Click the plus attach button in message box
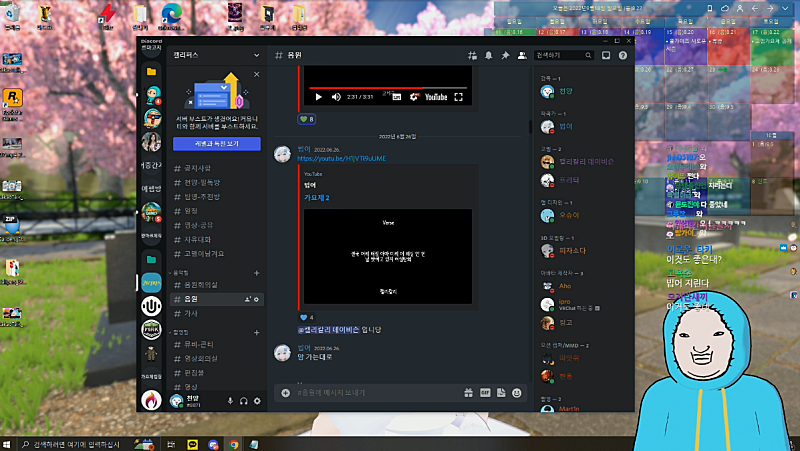This screenshot has width=800, height=451. [285, 393]
